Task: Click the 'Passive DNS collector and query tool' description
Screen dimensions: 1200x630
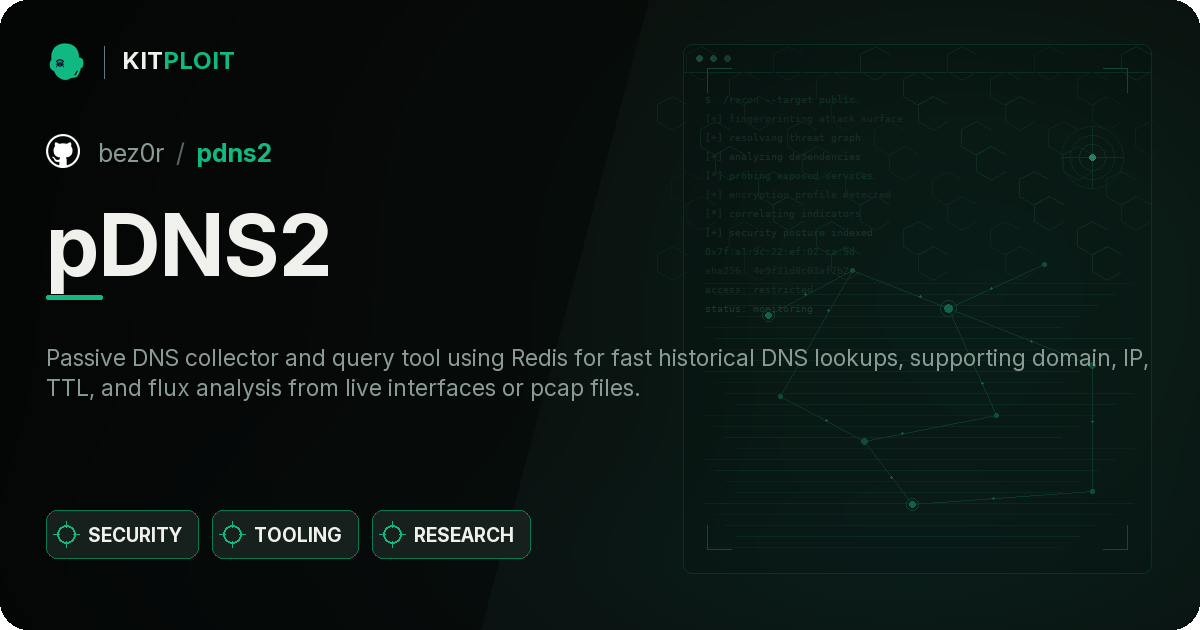Action: (596, 373)
